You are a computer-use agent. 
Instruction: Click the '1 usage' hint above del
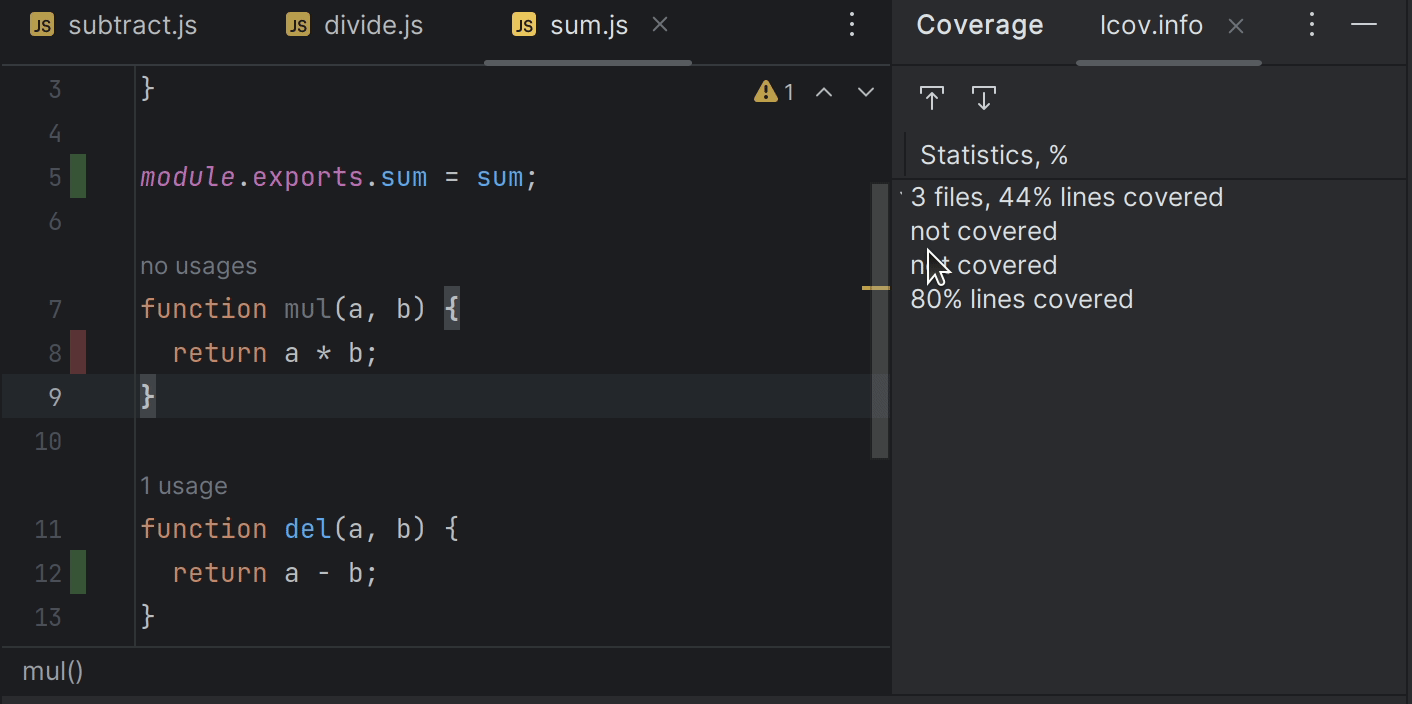pos(184,486)
